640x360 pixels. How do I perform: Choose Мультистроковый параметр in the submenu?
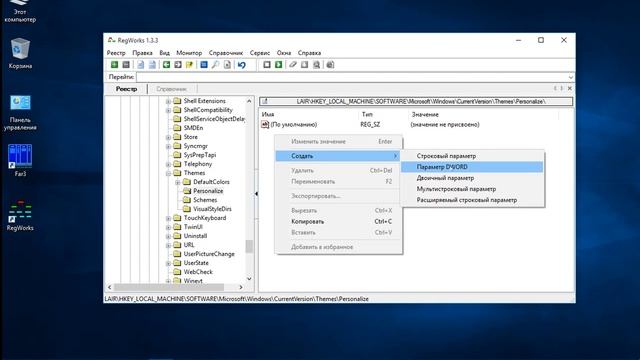pos(472,189)
